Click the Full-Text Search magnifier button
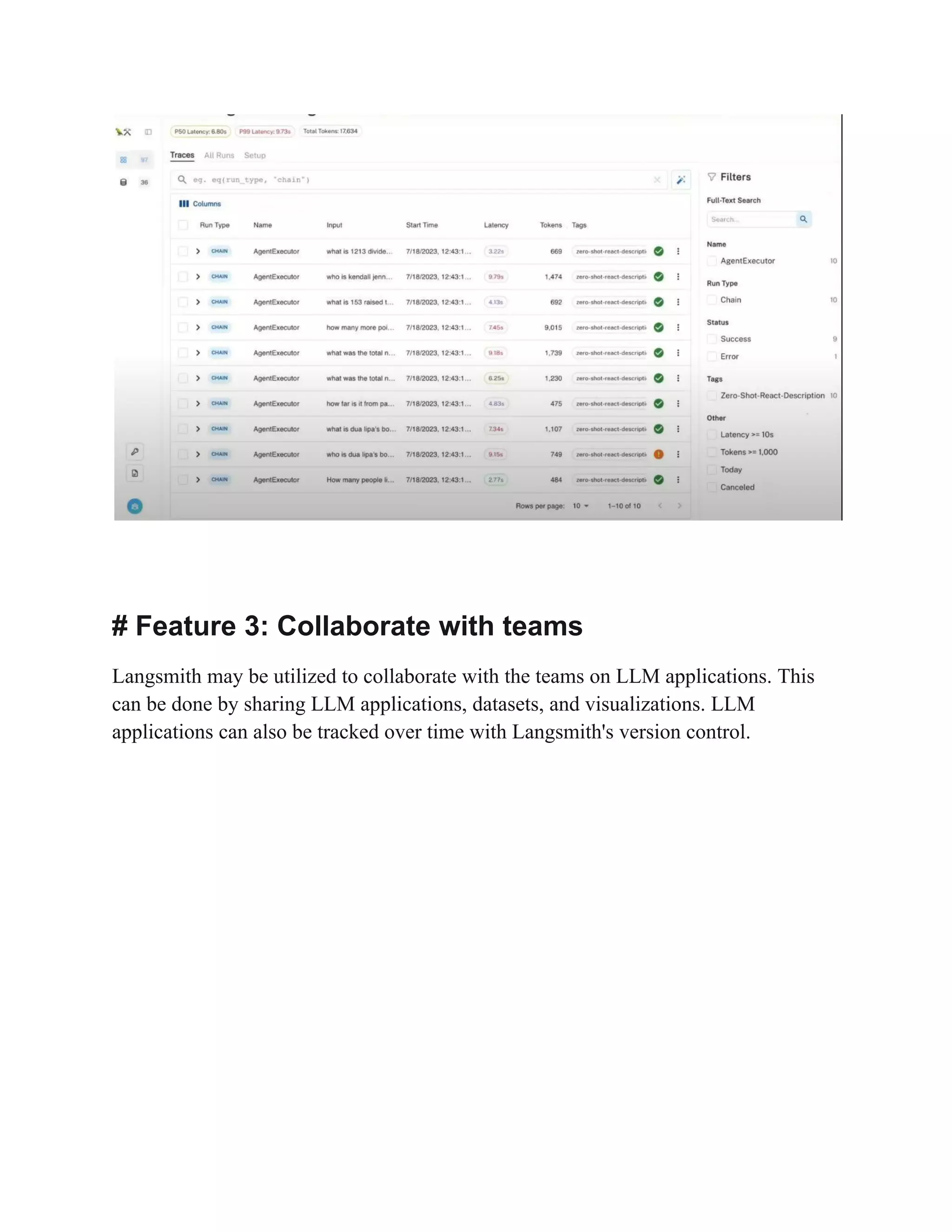This screenshot has height=1232, width=952. click(804, 219)
